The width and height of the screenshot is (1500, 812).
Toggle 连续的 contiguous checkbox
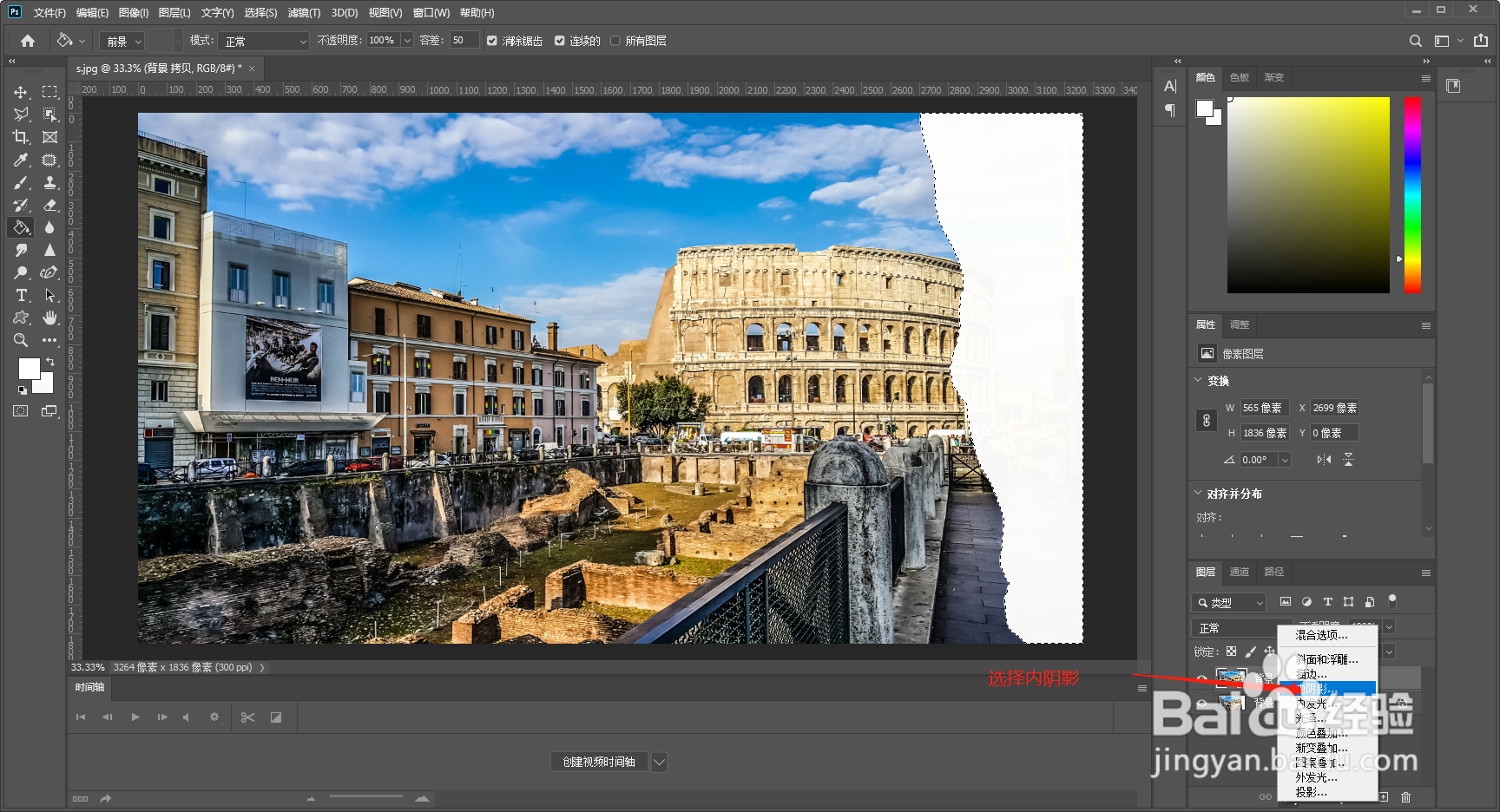coord(559,41)
